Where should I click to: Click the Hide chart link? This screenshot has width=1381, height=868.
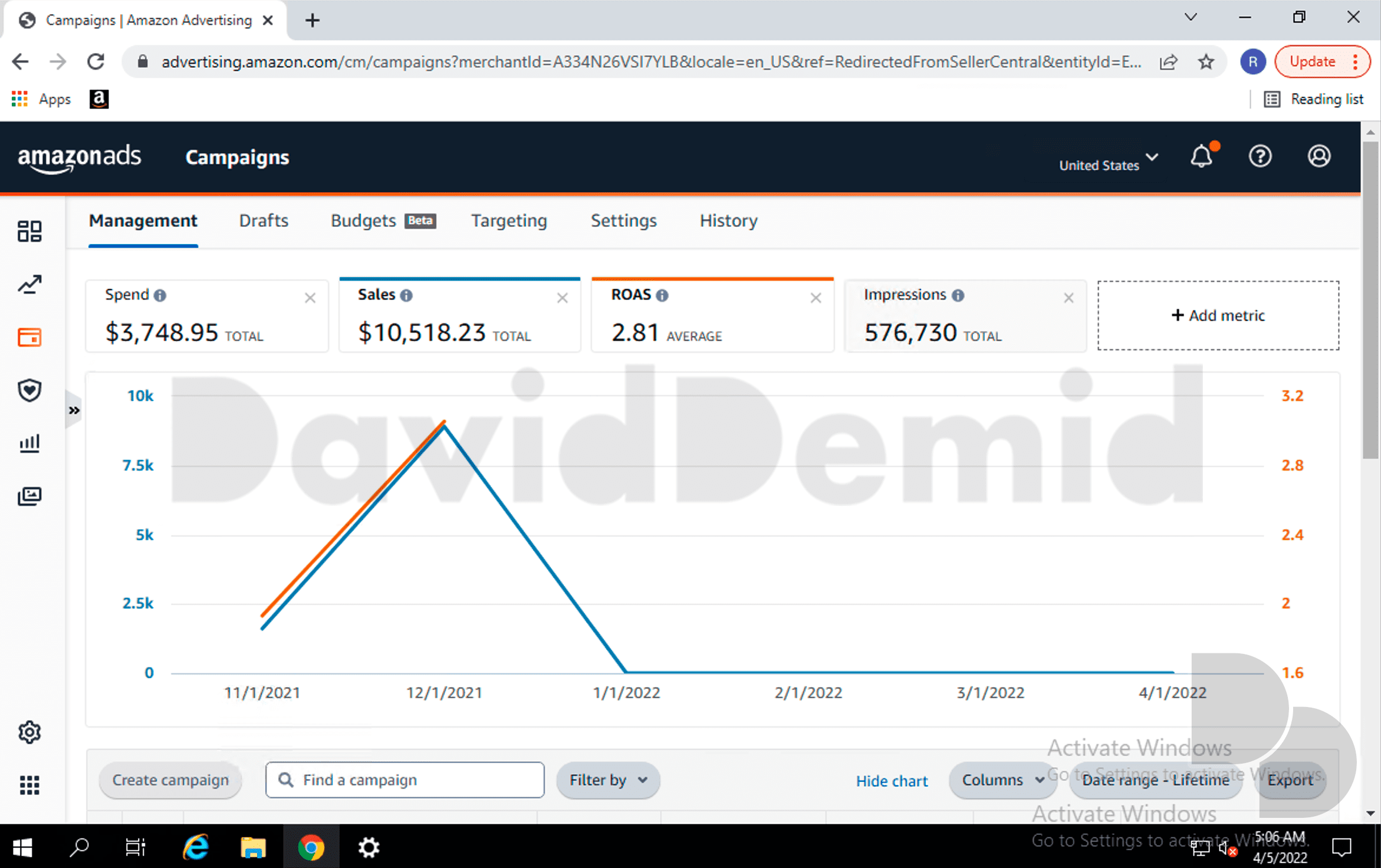tap(892, 781)
